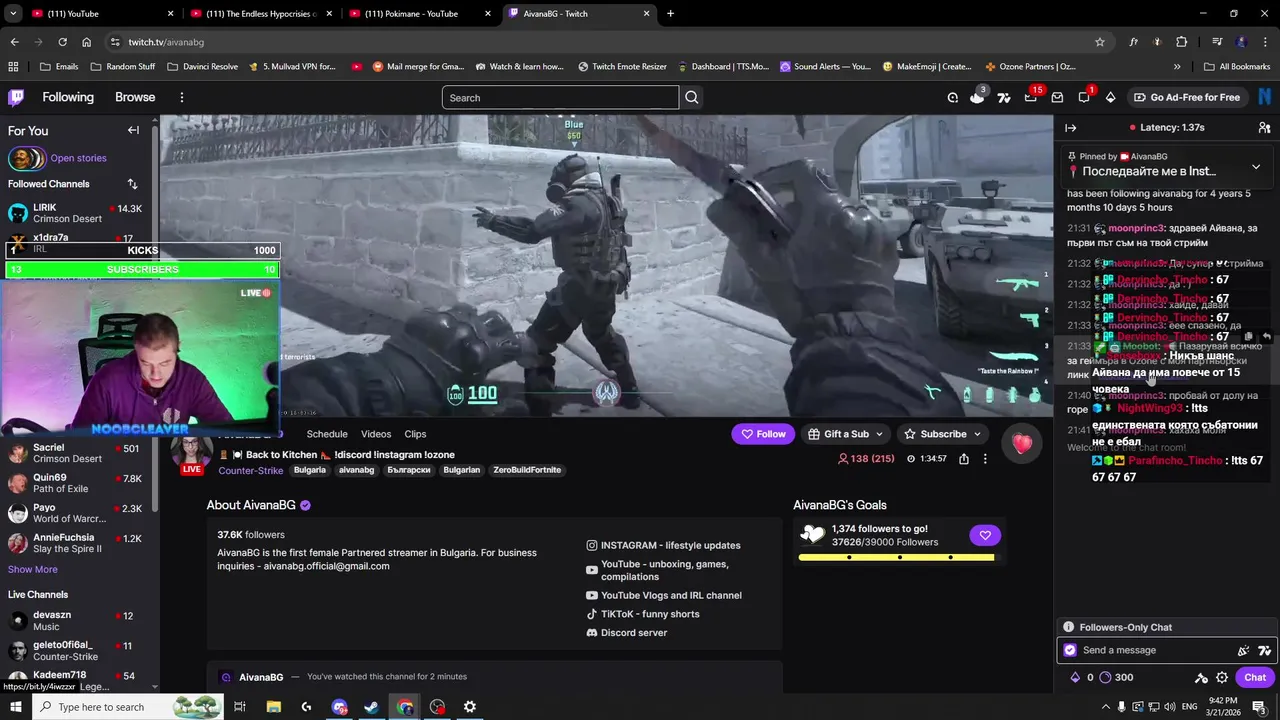Image resolution: width=1280 pixels, height=720 pixels.
Task: Open notifications inbox with 15 badge
Action: pyautogui.click(x=1031, y=97)
